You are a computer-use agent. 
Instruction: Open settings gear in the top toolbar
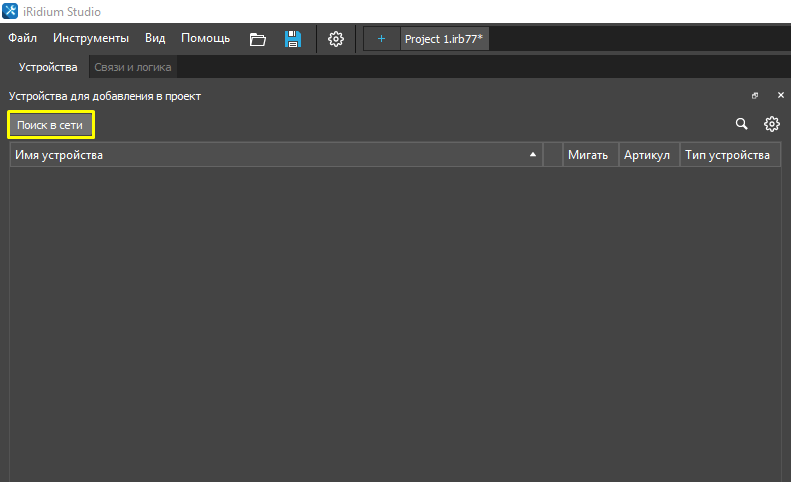coord(336,39)
